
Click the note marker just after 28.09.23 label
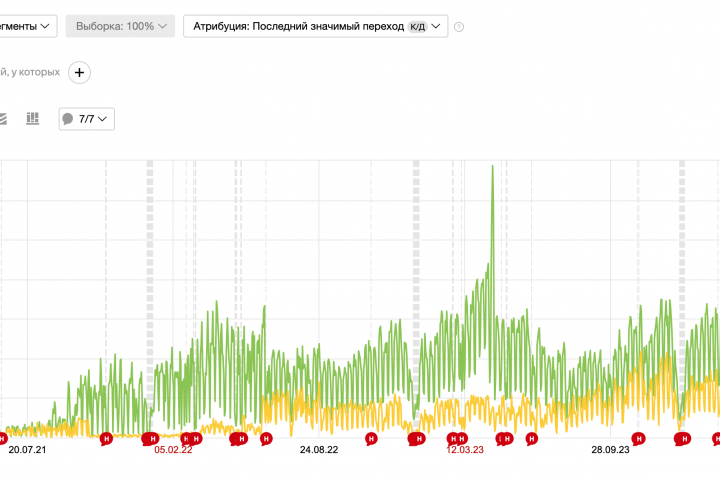point(638,439)
